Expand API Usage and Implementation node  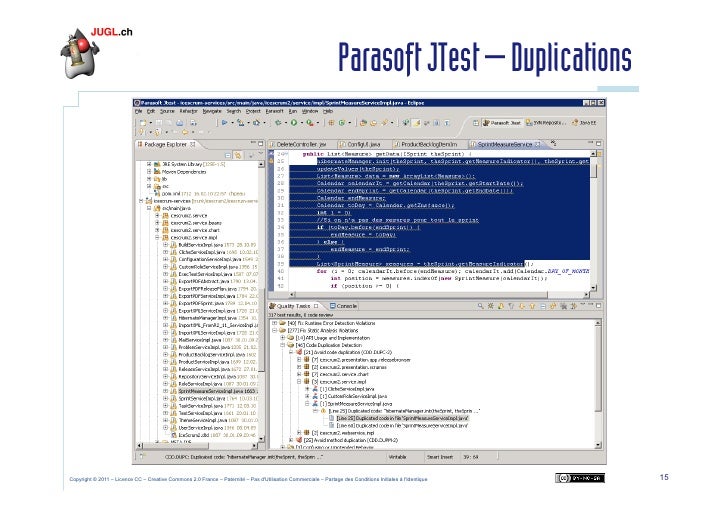tap(283, 338)
